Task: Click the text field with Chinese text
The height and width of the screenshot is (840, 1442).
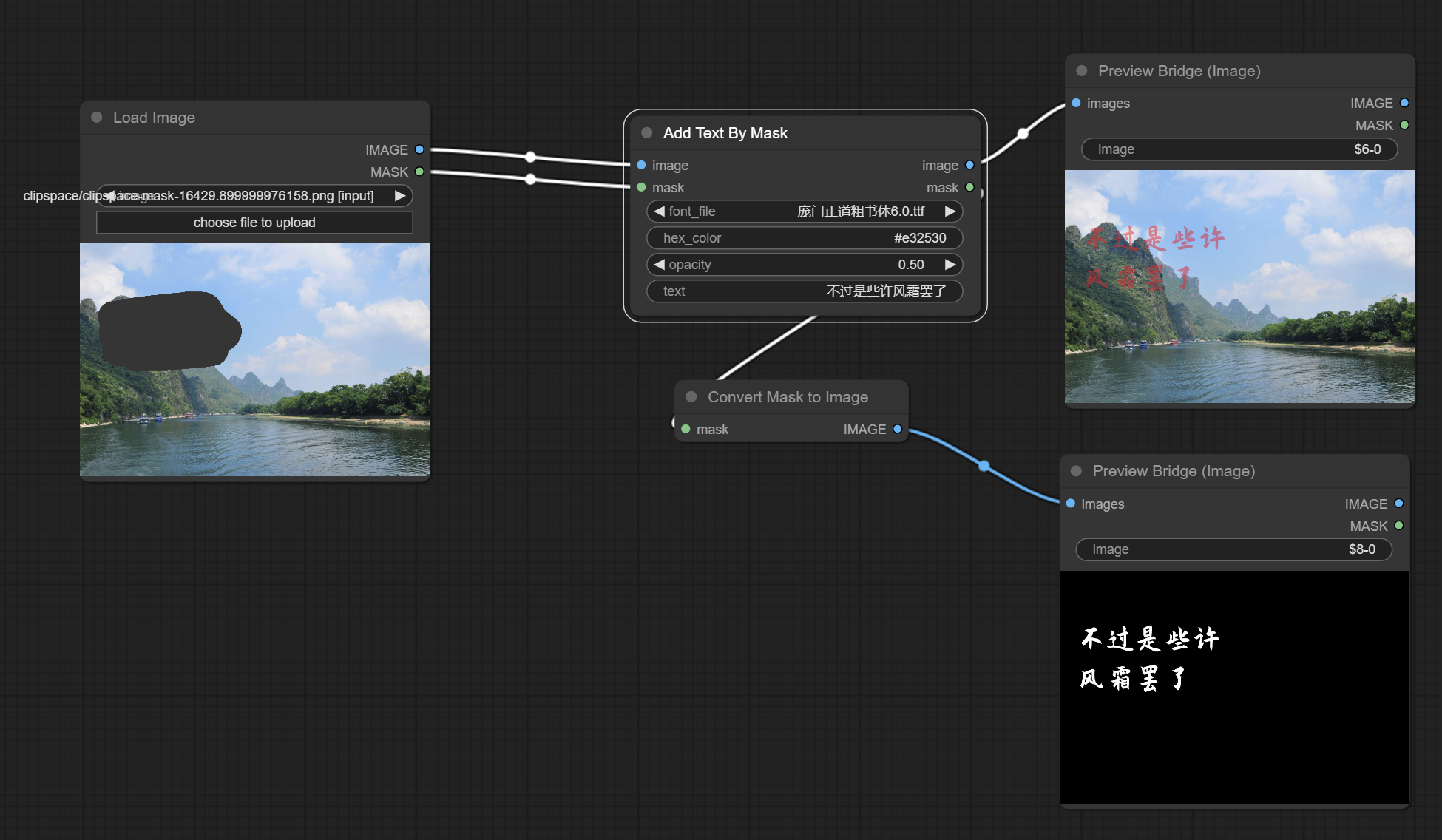Action: coord(805,291)
